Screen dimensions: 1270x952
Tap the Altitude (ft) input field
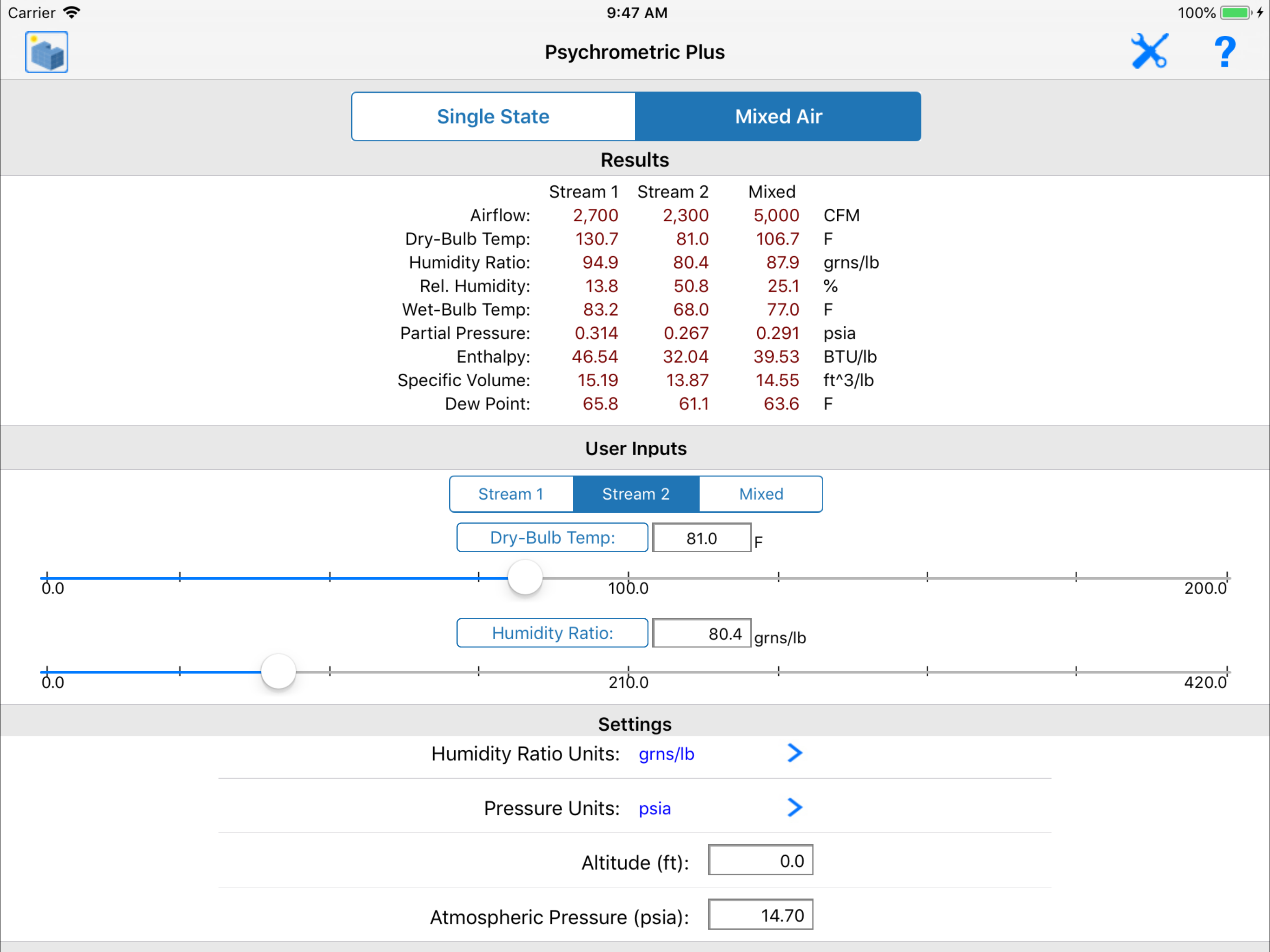(x=760, y=860)
